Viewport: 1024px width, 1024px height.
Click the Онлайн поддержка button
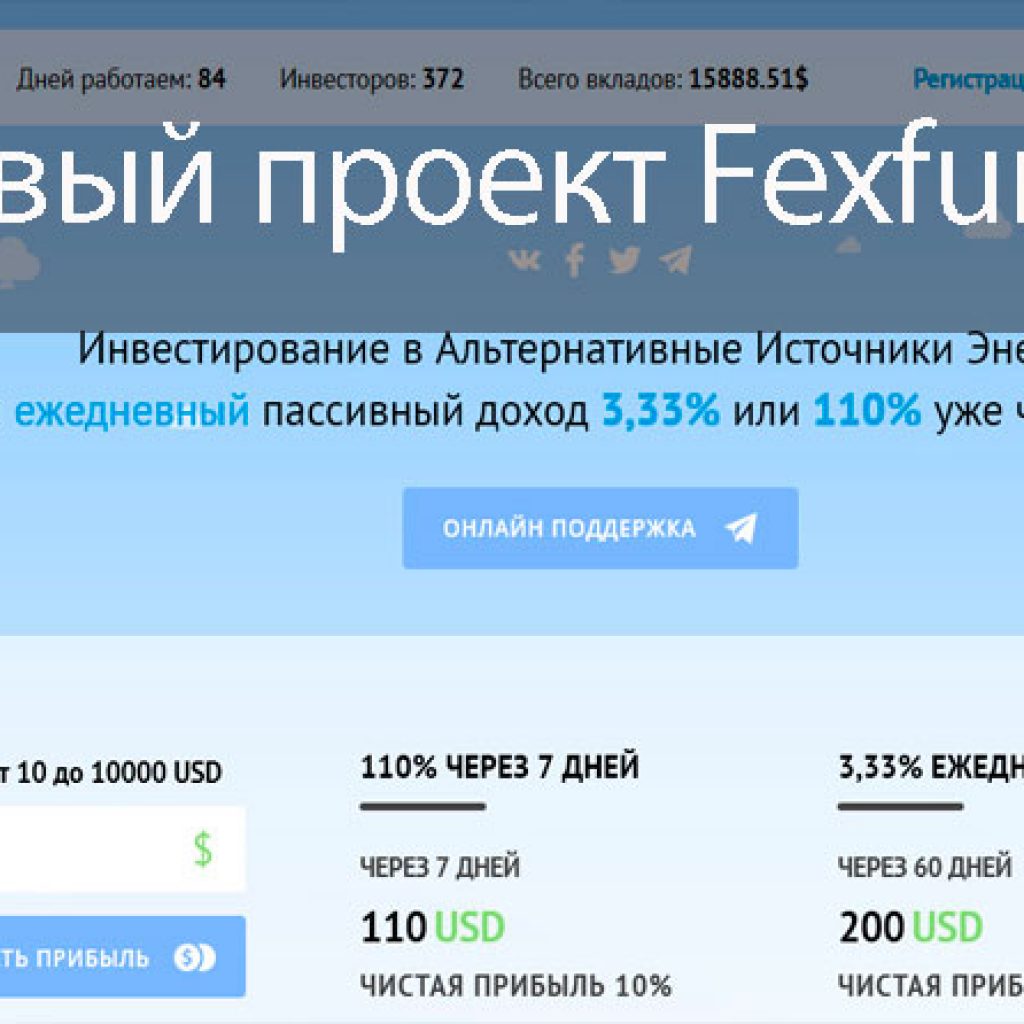click(x=600, y=528)
